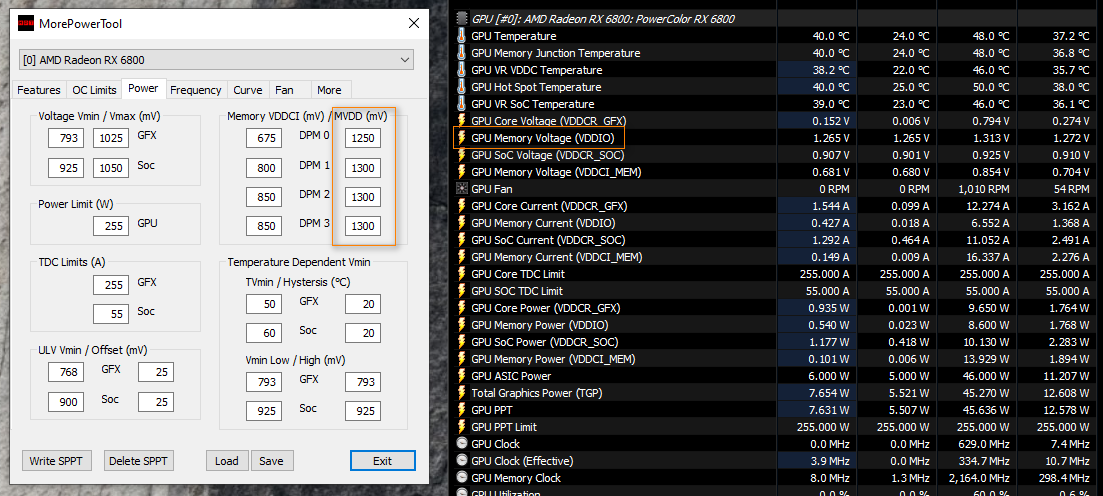The height and width of the screenshot is (496, 1103).
Task: Click thermometer icon beside GPU Memory Junction Temperature
Action: tap(461, 53)
